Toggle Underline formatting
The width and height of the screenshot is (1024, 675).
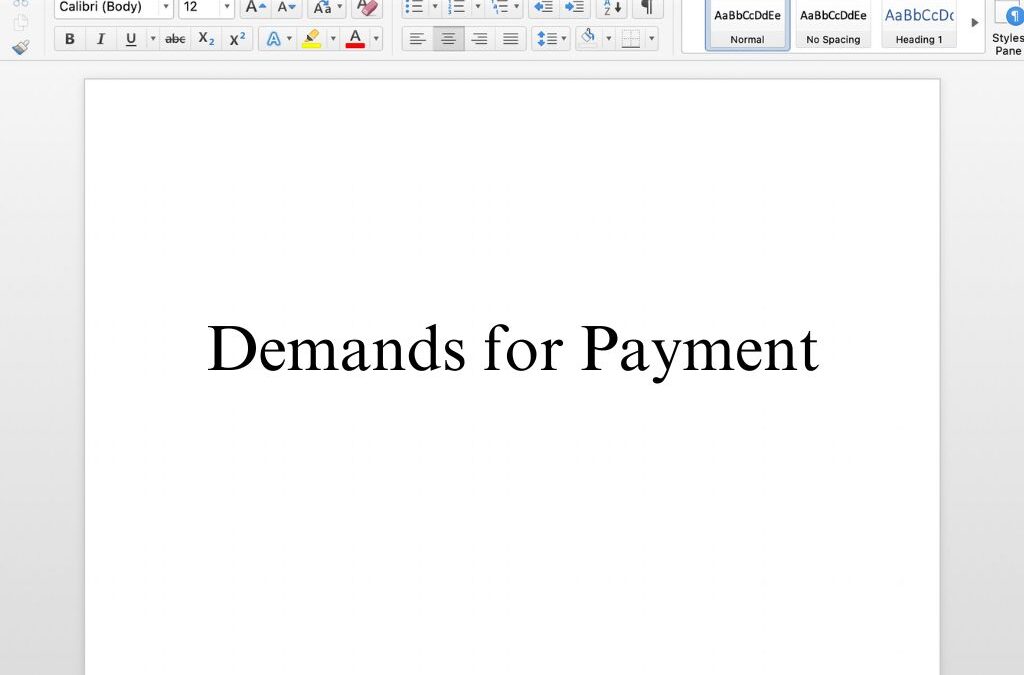[x=131, y=39]
